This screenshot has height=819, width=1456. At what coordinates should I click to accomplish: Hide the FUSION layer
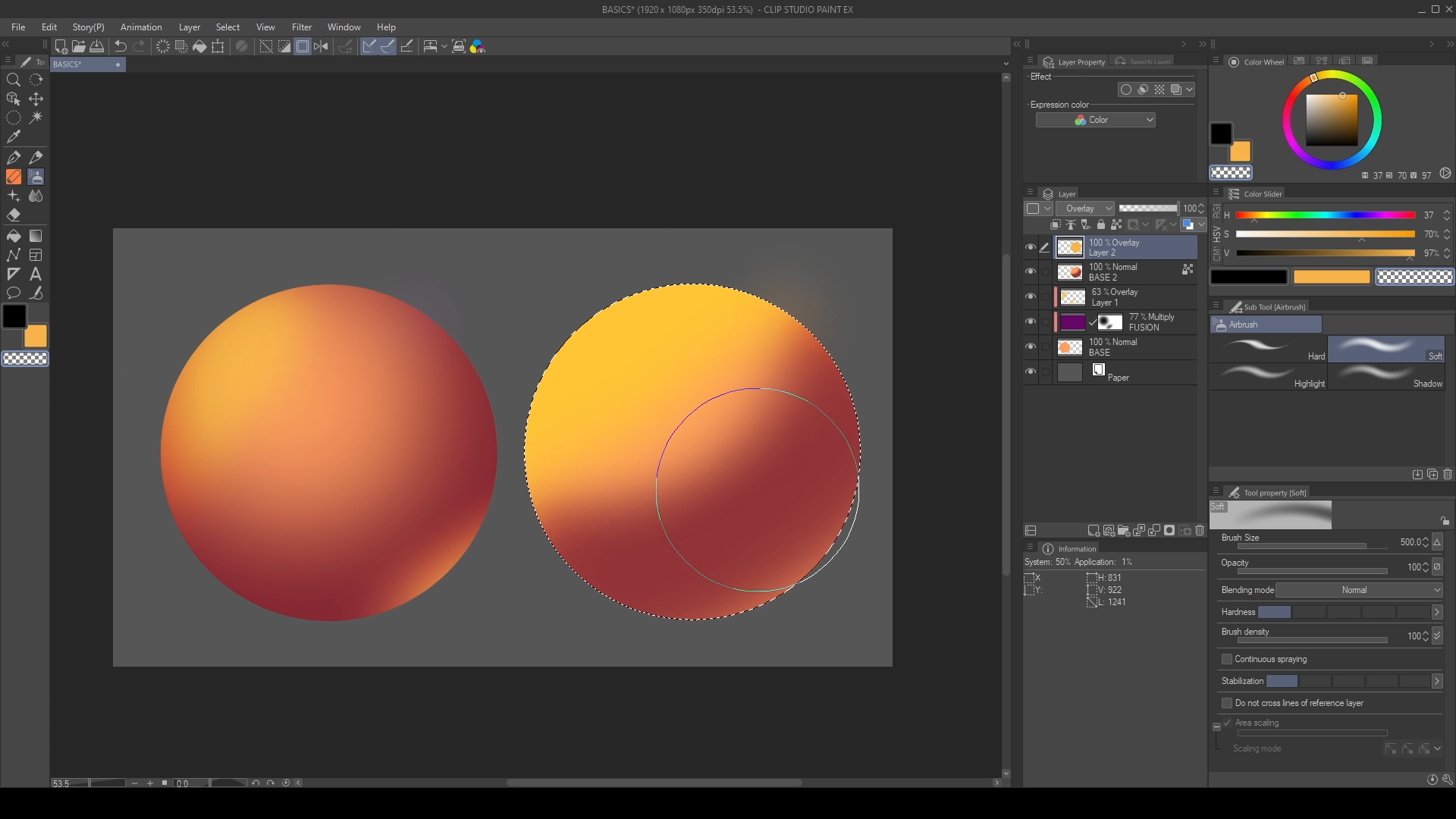pyautogui.click(x=1030, y=322)
